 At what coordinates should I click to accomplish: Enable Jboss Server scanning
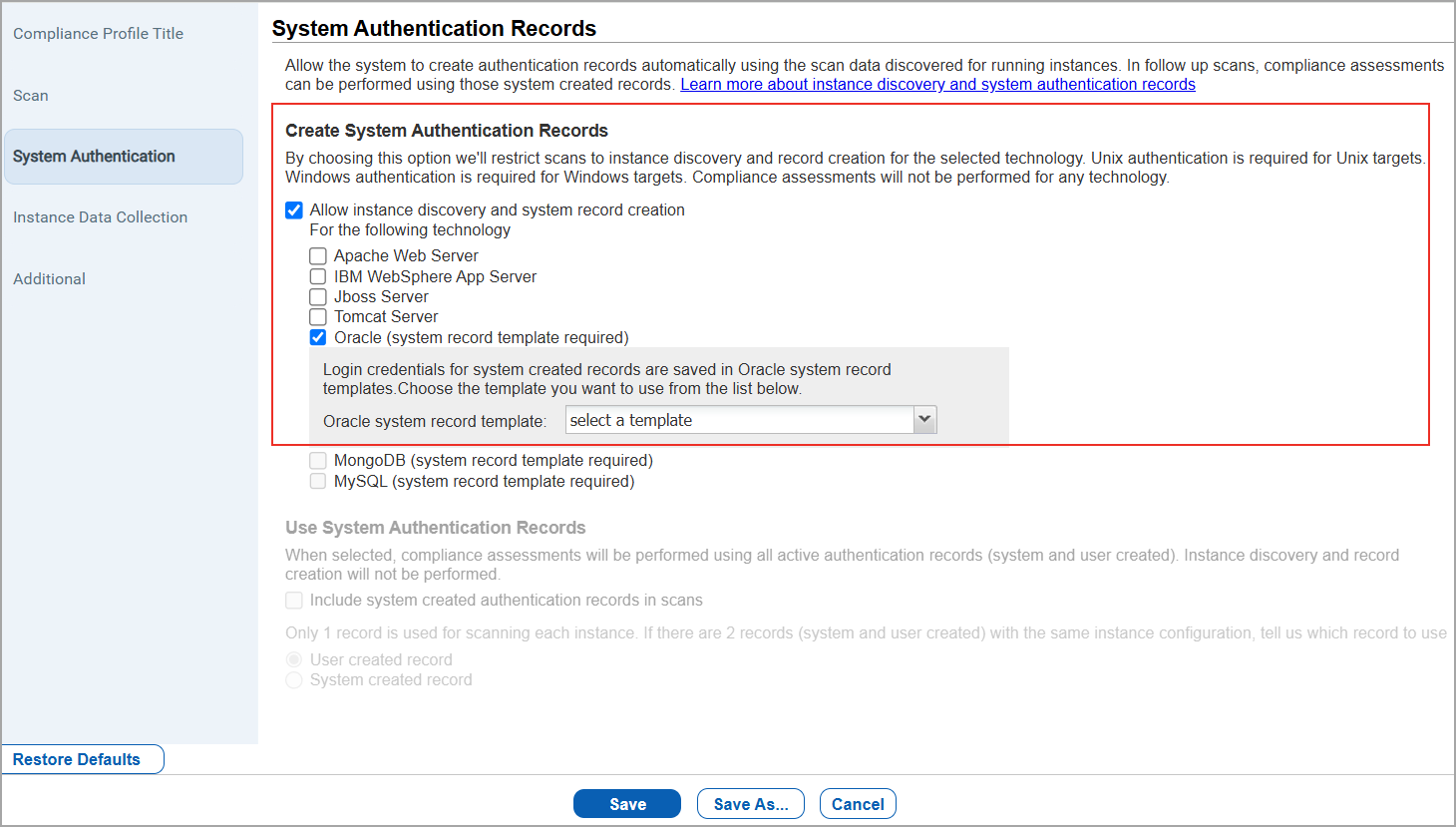318,296
